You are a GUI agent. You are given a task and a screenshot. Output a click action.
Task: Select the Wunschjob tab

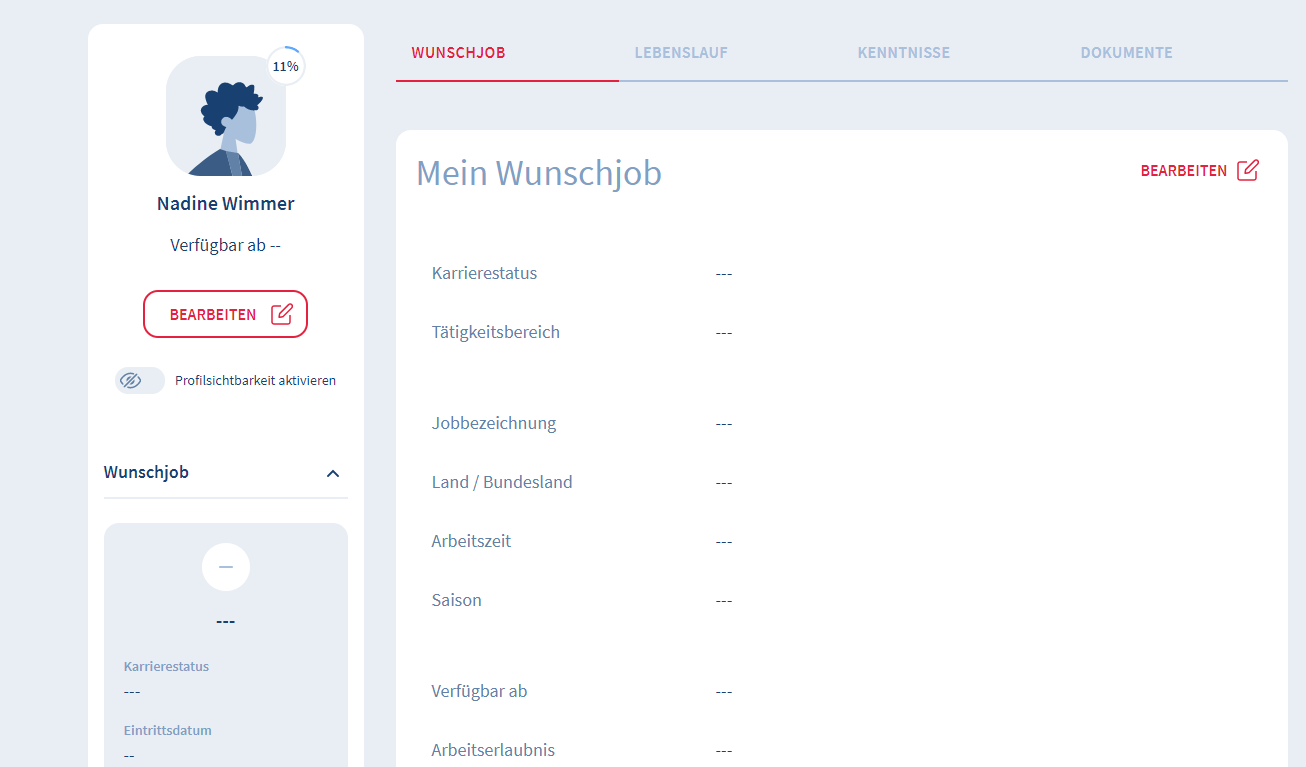(458, 53)
